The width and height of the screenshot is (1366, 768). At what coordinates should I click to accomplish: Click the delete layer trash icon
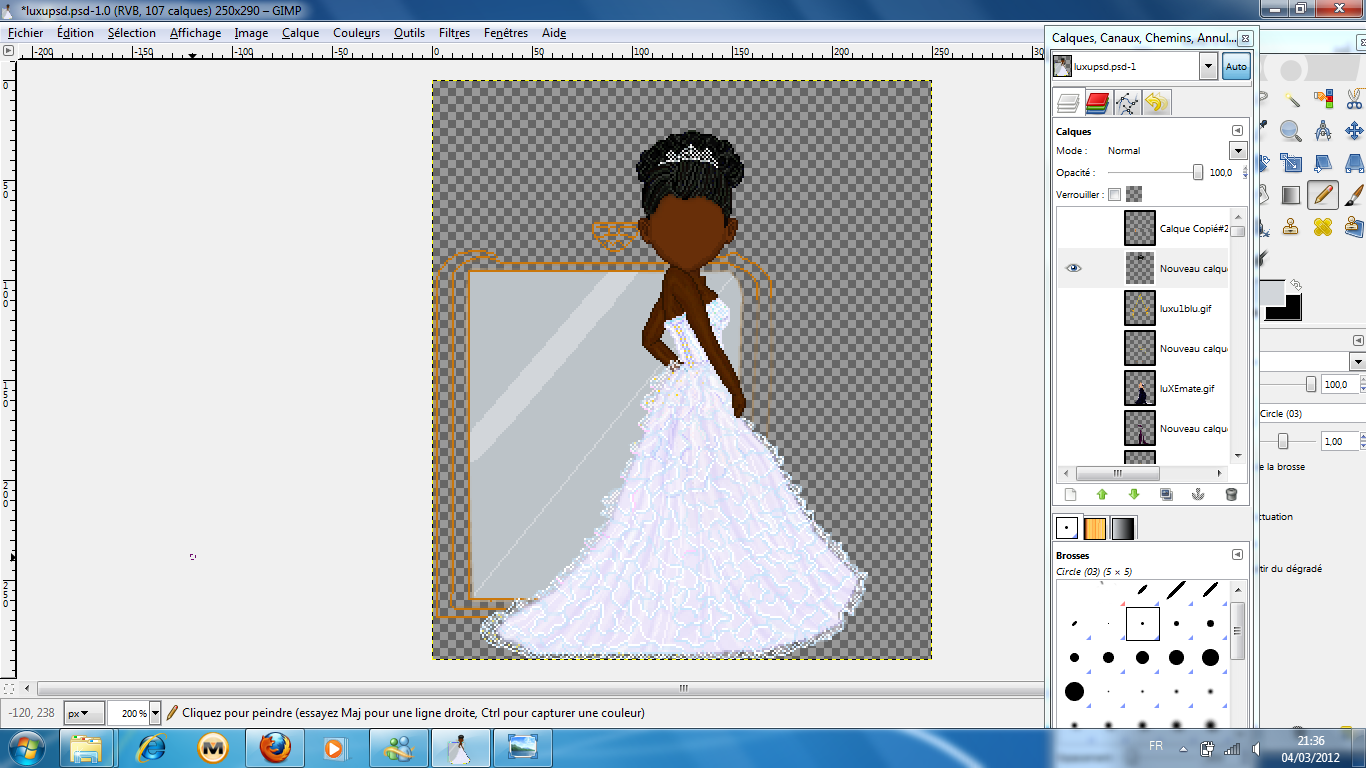[x=1231, y=494]
